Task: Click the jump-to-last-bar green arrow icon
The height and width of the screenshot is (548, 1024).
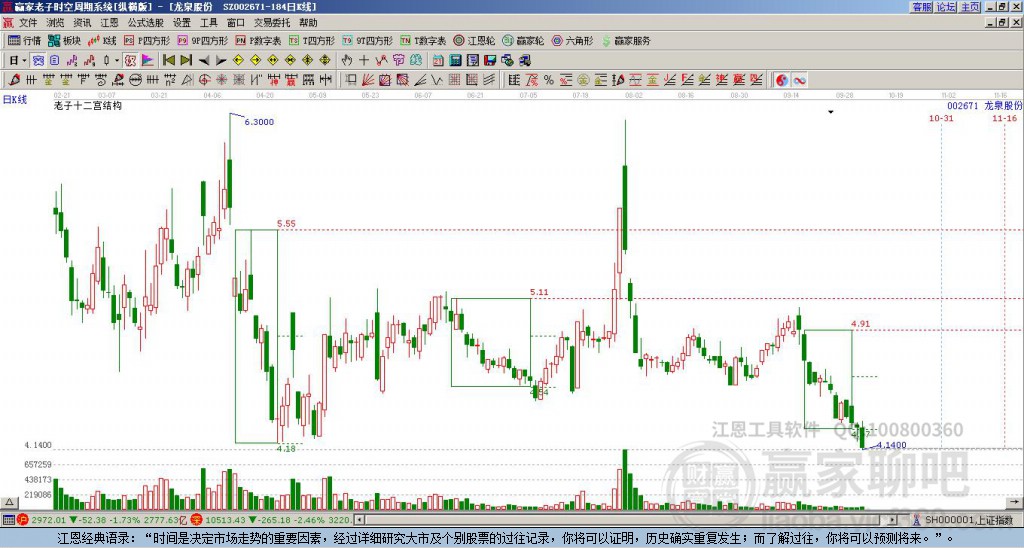Action: (x=186, y=60)
